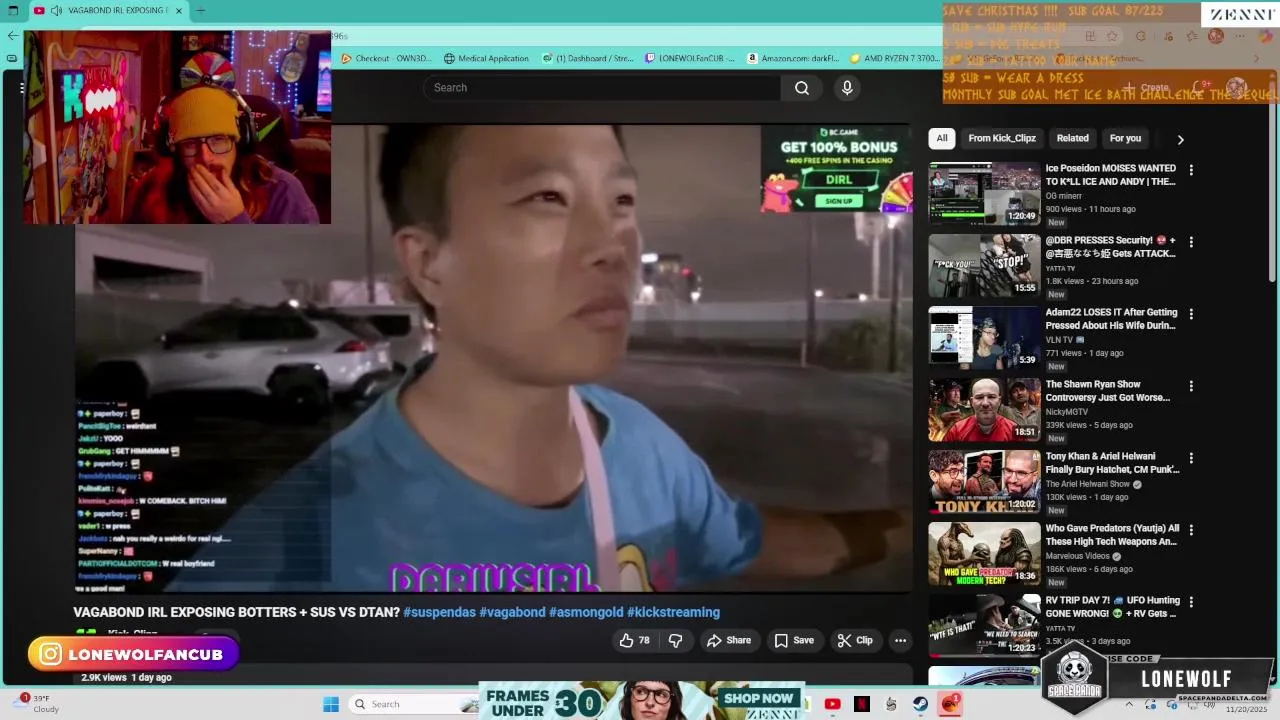Open the Marvelous Videos channel name
Screen dimensions: 1280x720
pyautogui.click(x=1077, y=556)
